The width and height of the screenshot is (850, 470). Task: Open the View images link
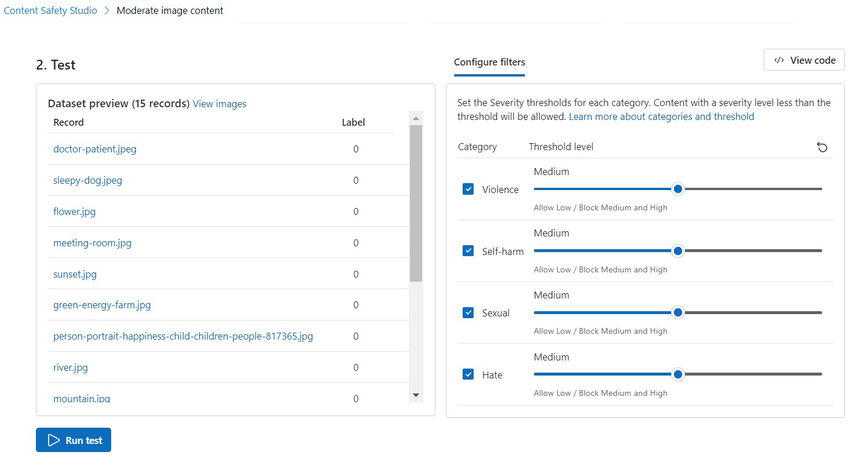[219, 104]
